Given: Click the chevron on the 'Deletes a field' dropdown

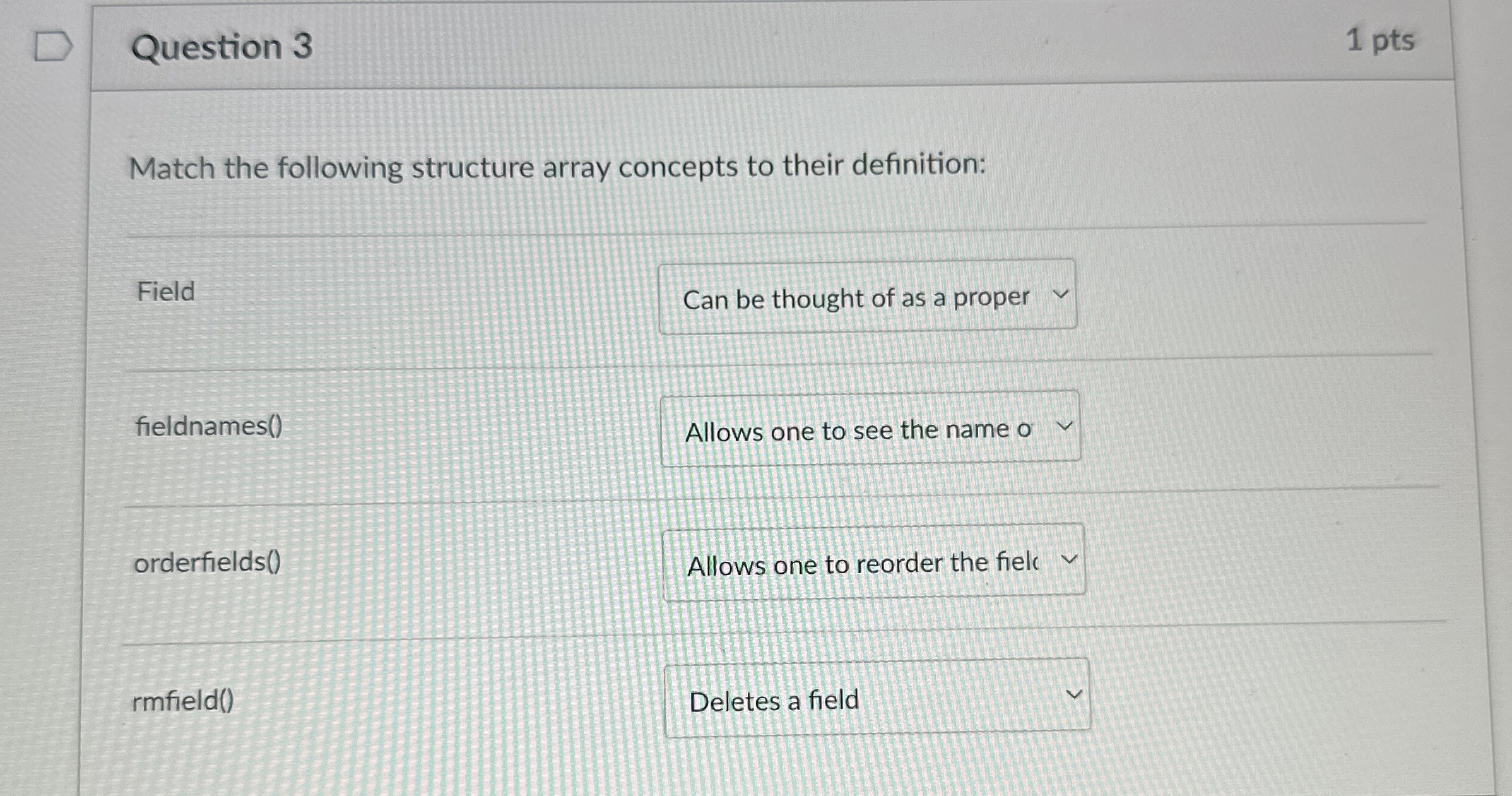Looking at the screenshot, I should tap(1075, 693).
